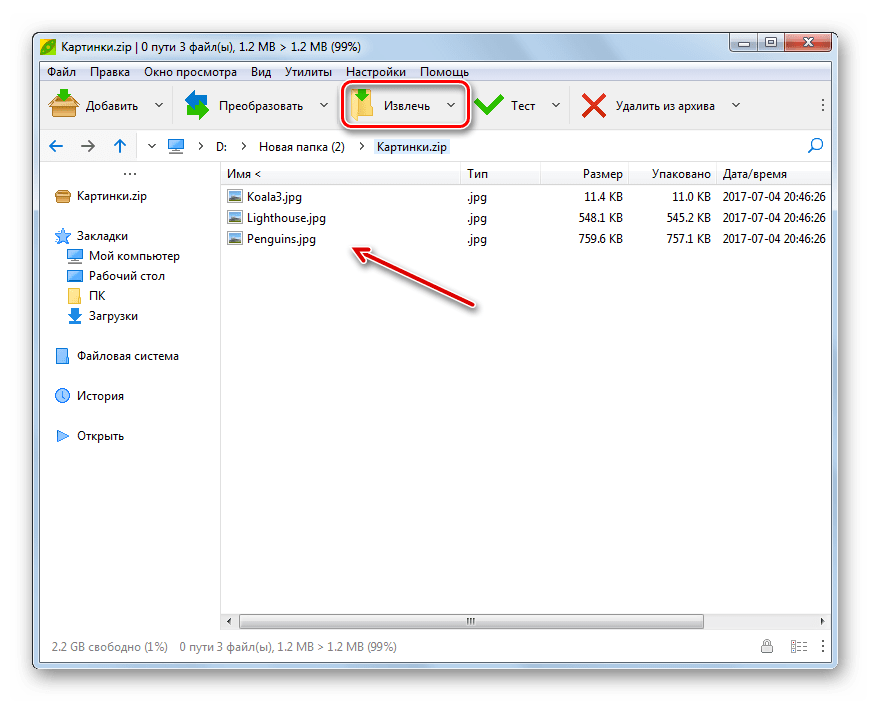This screenshot has height=702, width=871.
Task: Click the list view icon in status bar
Action: click(799, 646)
